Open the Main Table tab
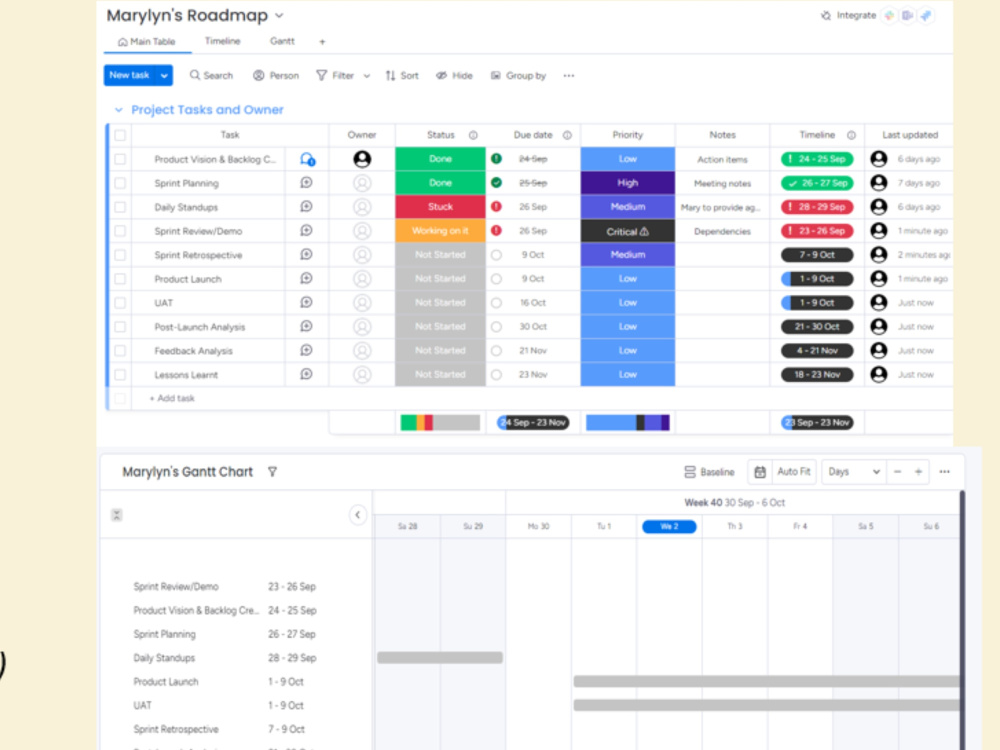Screen dimensions: 1000x750 tap(147, 41)
